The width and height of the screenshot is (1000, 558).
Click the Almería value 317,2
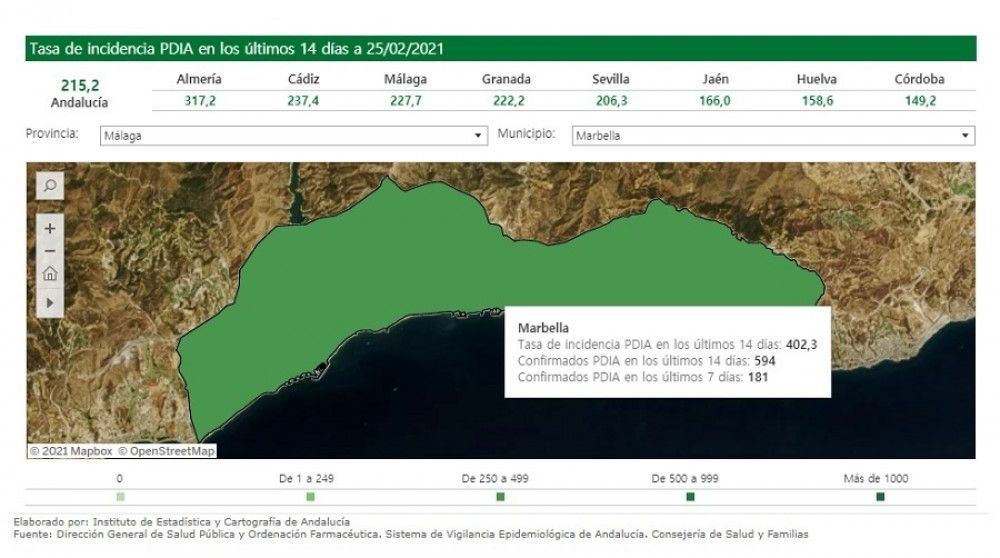click(x=200, y=101)
